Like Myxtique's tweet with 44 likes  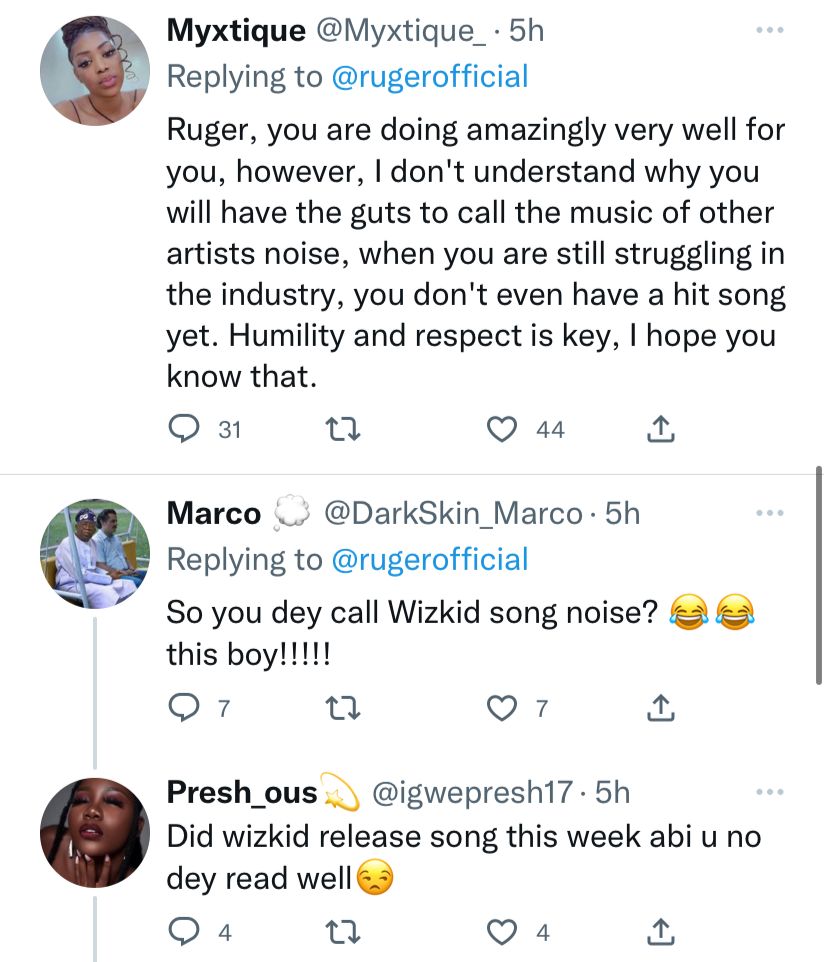tap(502, 429)
